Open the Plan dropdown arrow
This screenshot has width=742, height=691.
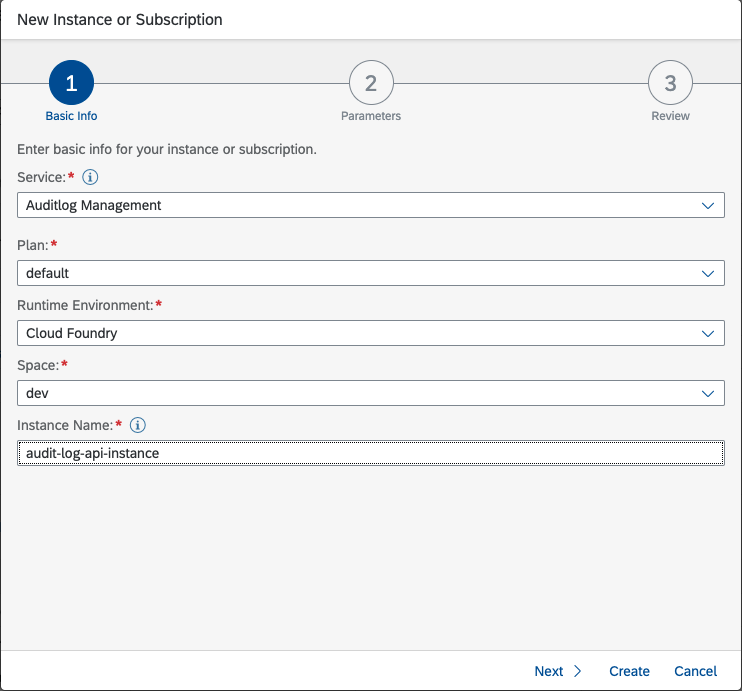pos(709,273)
